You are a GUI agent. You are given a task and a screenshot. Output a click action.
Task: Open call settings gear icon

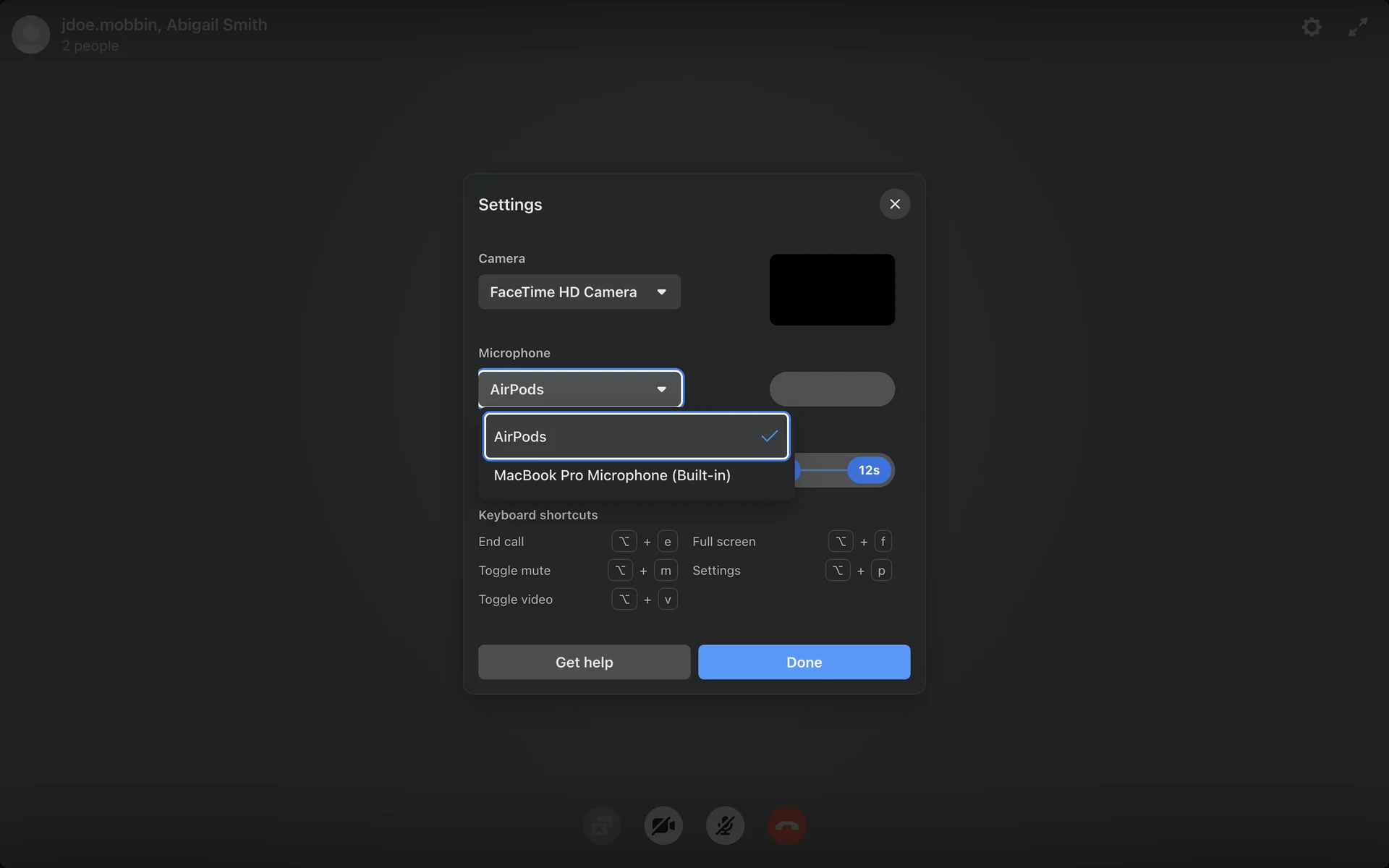1312,27
